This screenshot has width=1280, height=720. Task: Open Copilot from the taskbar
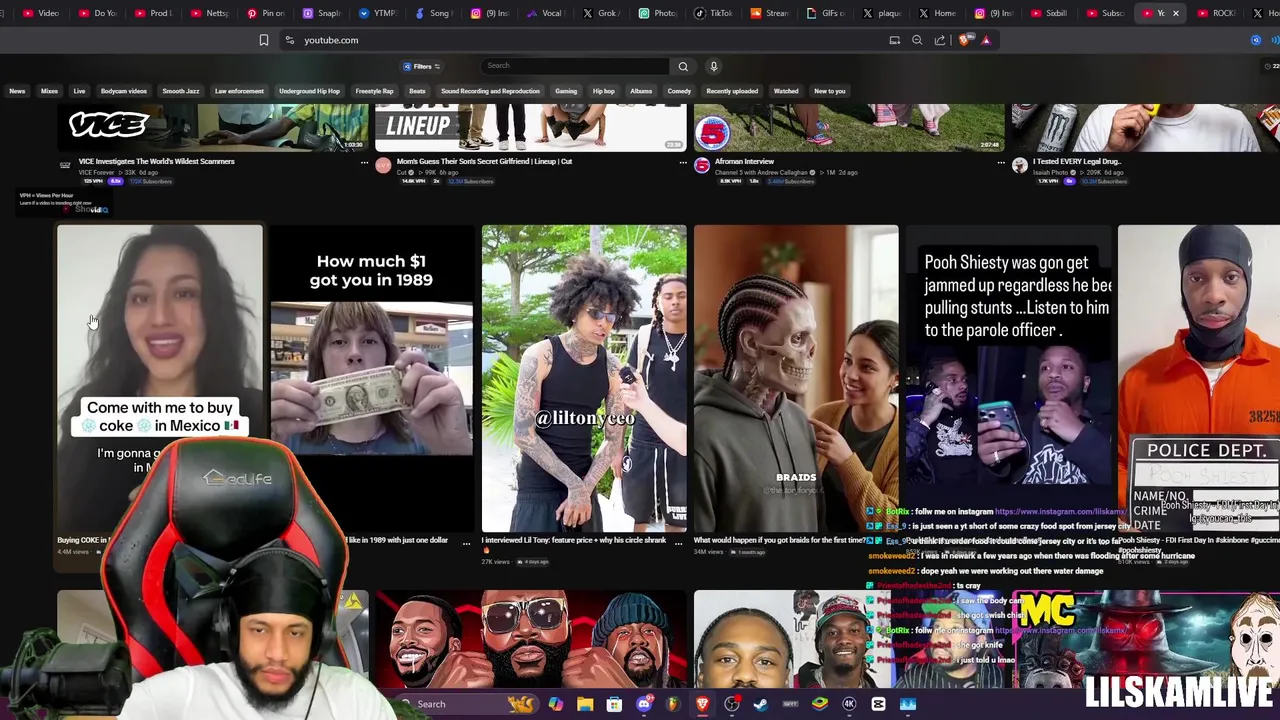coord(555,704)
